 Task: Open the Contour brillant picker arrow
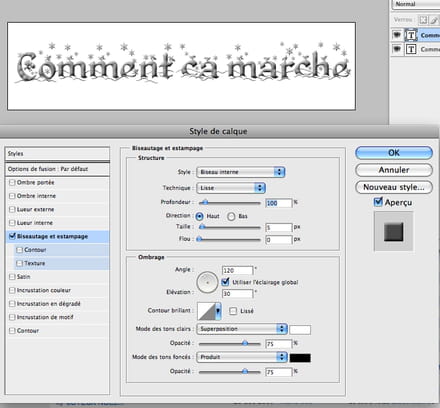click(x=218, y=311)
